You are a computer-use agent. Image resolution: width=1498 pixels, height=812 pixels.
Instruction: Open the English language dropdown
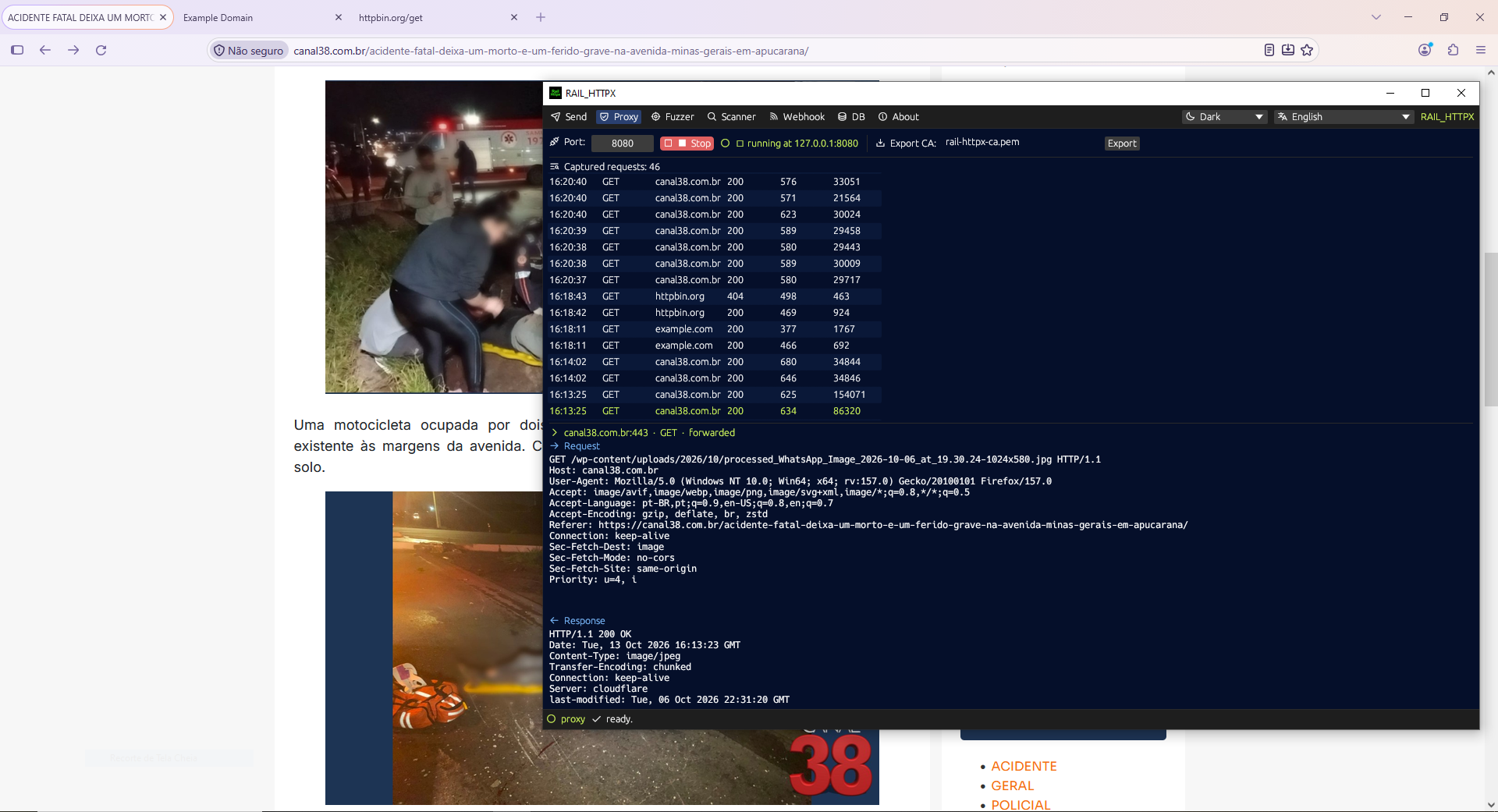1344,117
